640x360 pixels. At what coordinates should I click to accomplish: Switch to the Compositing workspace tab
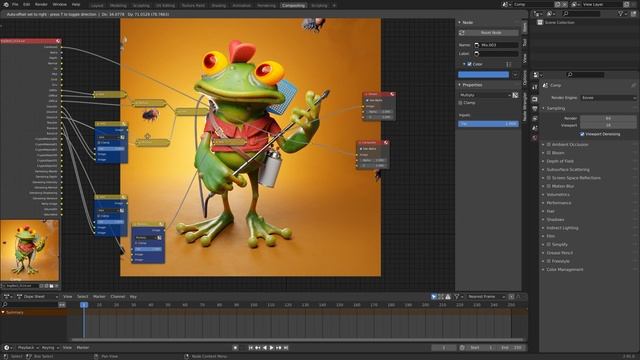pyautogui.click(x=293, y=5)
